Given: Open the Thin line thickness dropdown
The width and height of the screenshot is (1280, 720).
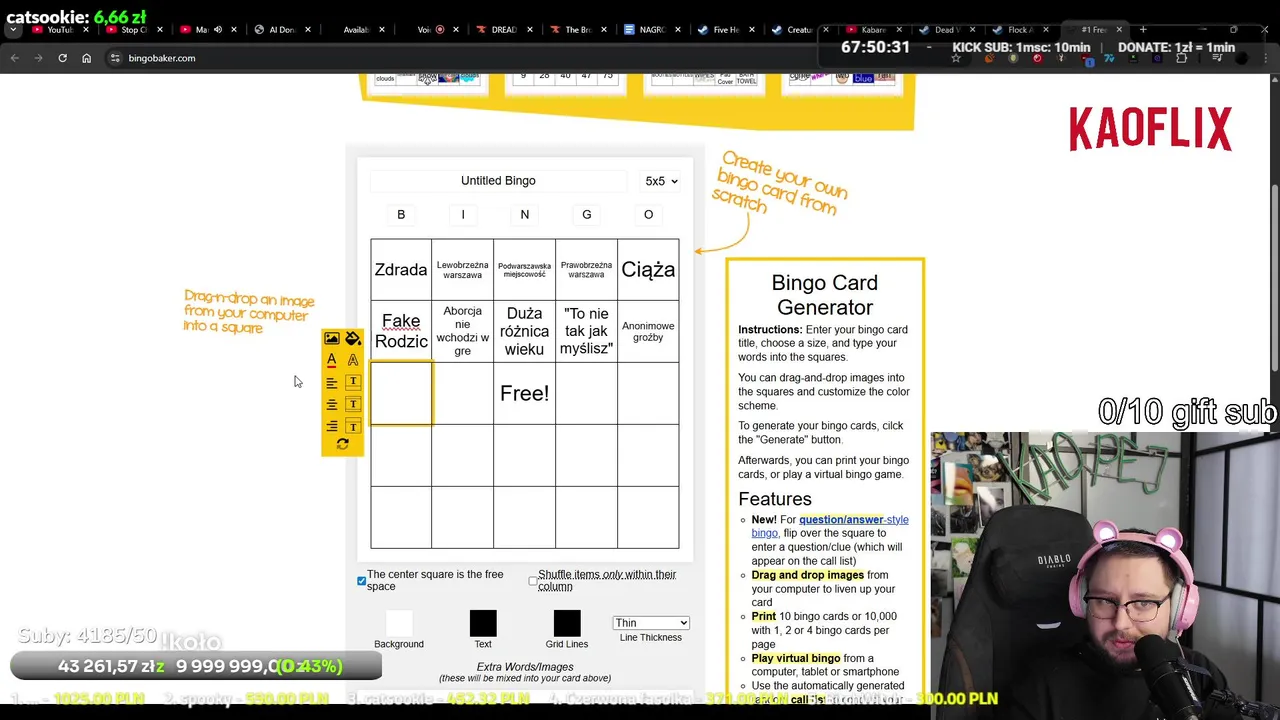Looking at the screenshot, I should pos(651,623).
